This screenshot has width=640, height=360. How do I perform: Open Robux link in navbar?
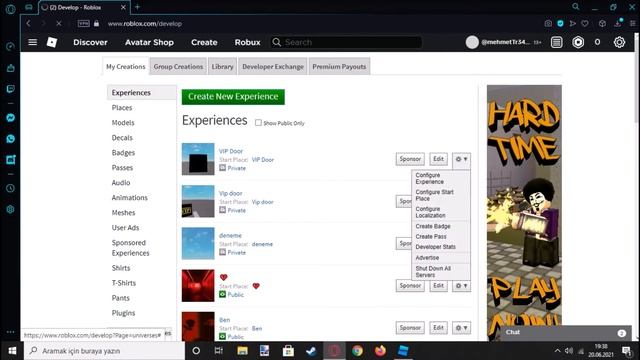pyautogui.click(x=247, y=42)
